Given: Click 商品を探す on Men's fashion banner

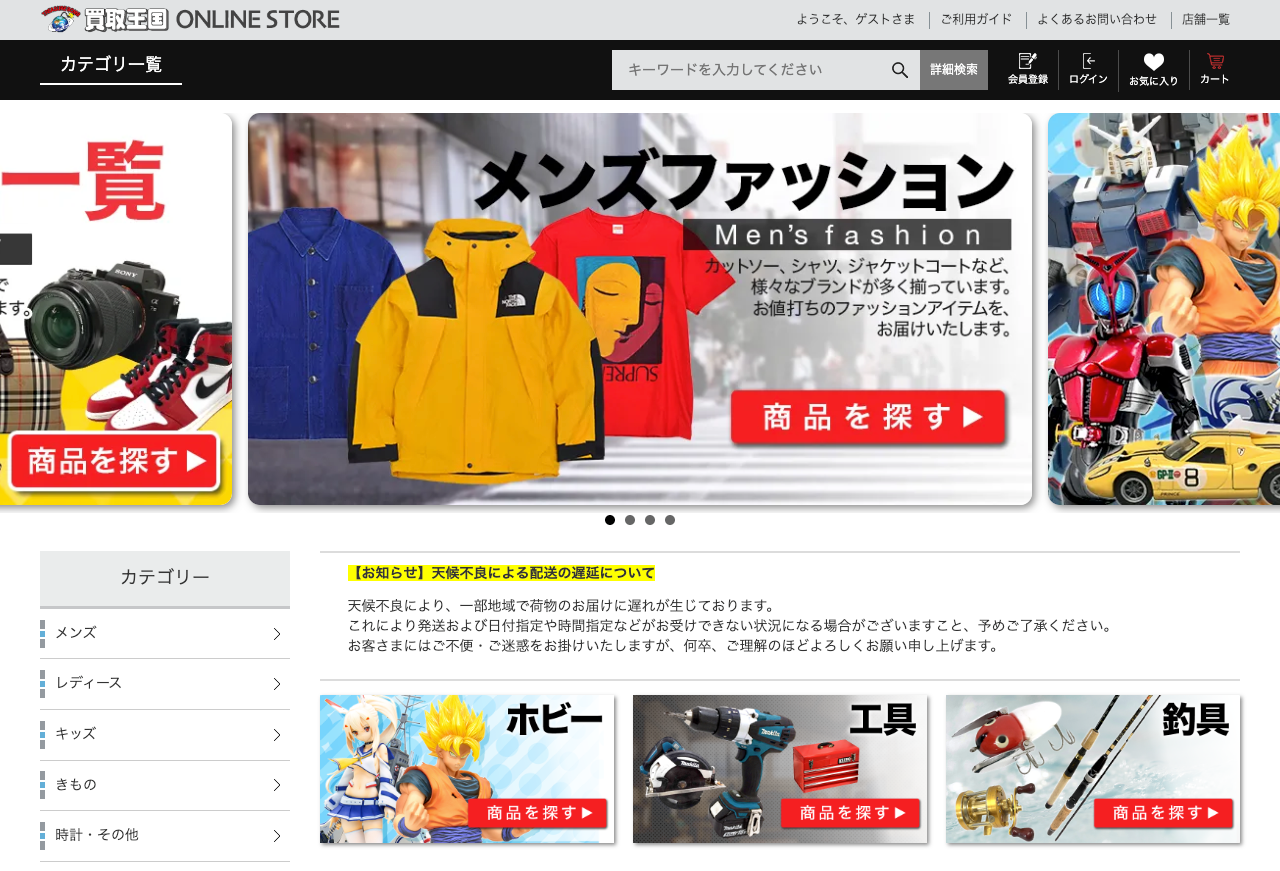Looking at the screenshot, I should 868,418.
